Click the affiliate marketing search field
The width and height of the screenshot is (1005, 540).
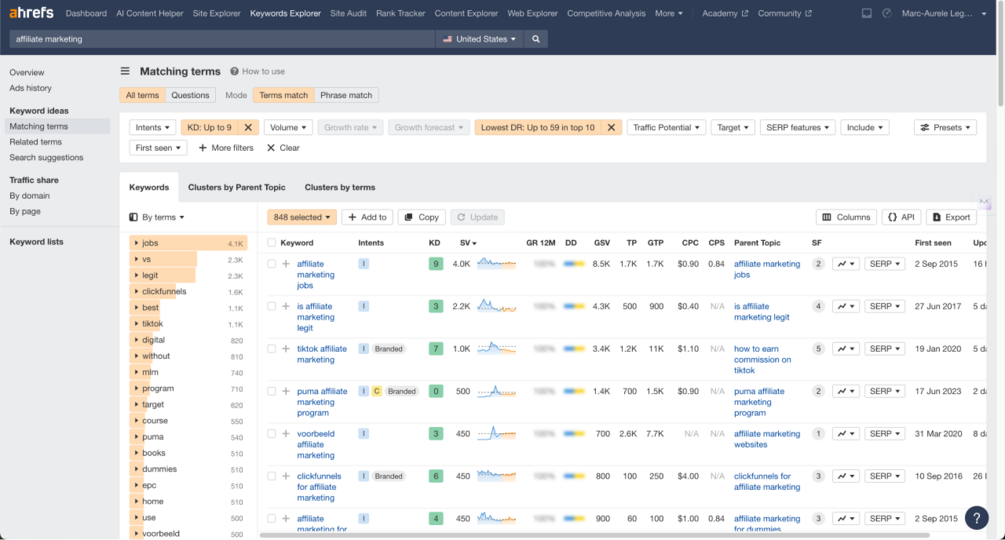pos(222,39)
